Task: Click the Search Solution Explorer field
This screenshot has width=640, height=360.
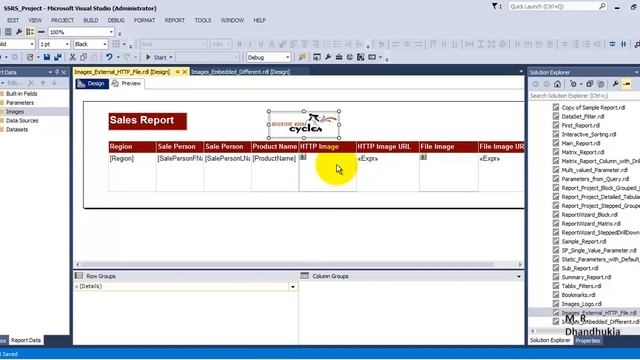Action: click(584, 96)
